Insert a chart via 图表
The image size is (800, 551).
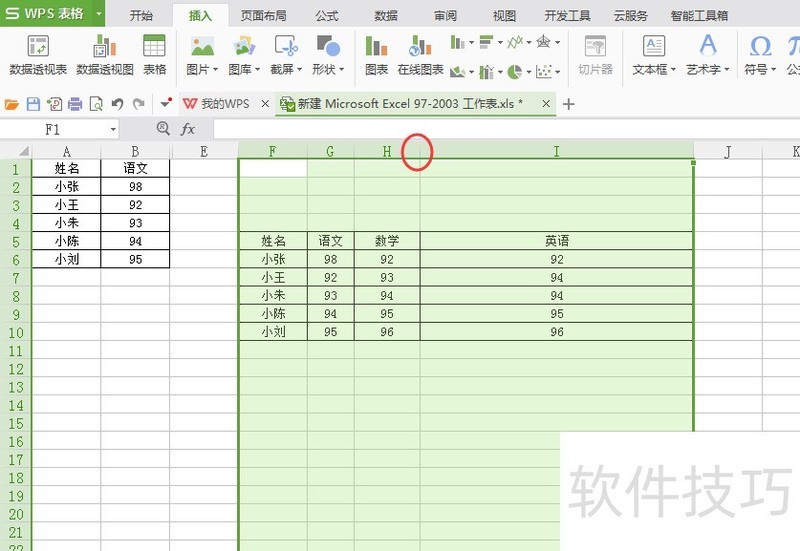click(x=377, y=55)
